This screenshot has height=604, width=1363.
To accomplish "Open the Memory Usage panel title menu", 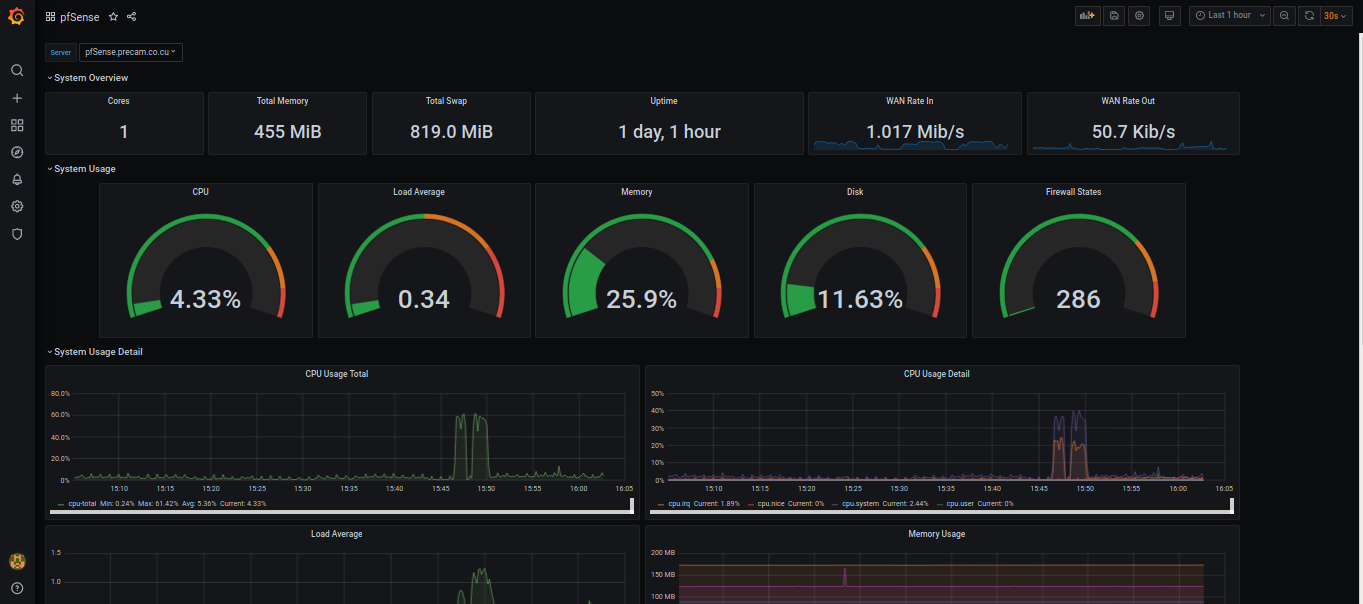I will click(937, 534).
